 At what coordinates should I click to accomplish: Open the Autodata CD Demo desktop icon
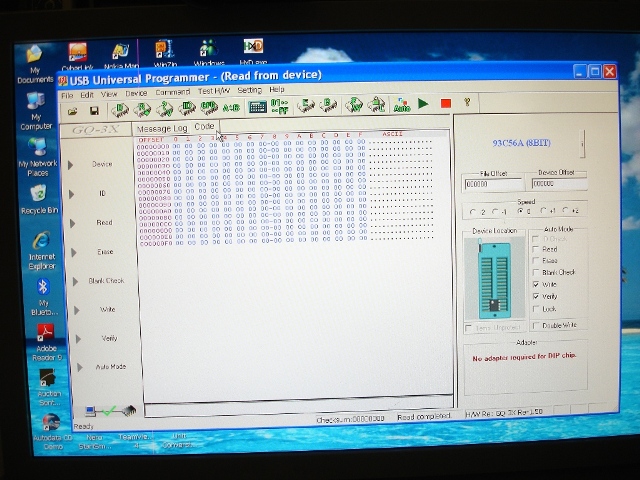click(52, 432)
